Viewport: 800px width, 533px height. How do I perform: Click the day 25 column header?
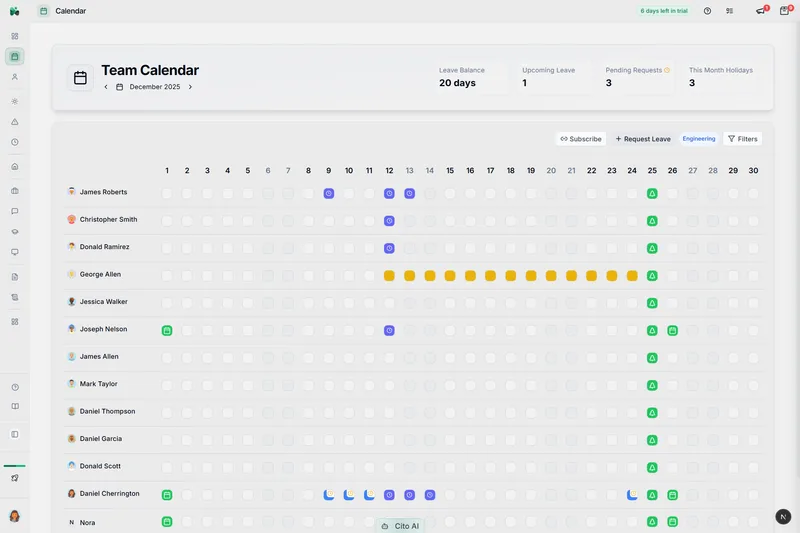point(652,170)
